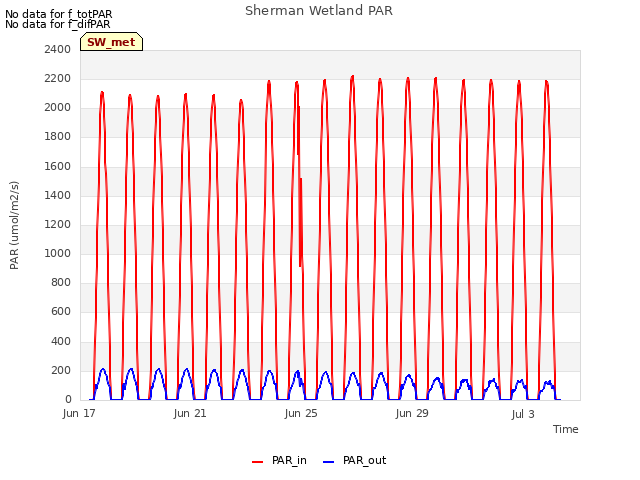This screenshot has width=640, height=480.
Task: Click the 1000 y-axis tick label
Action: point(58,253)
